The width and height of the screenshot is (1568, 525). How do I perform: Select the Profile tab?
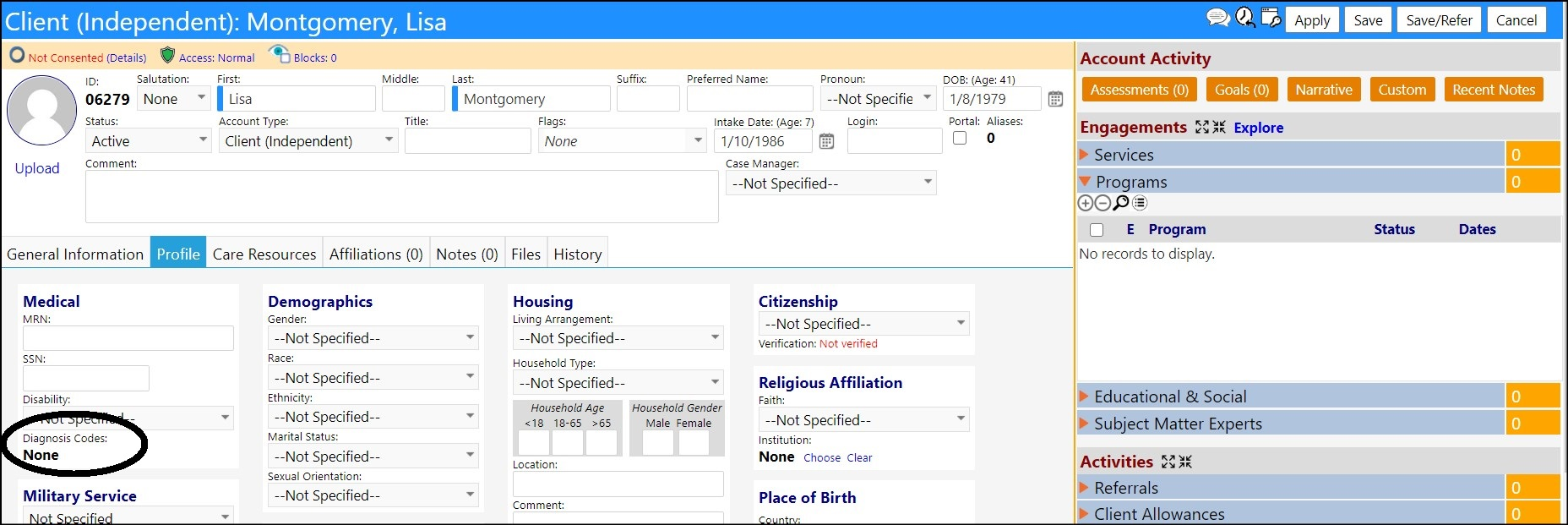click(178, 254)
